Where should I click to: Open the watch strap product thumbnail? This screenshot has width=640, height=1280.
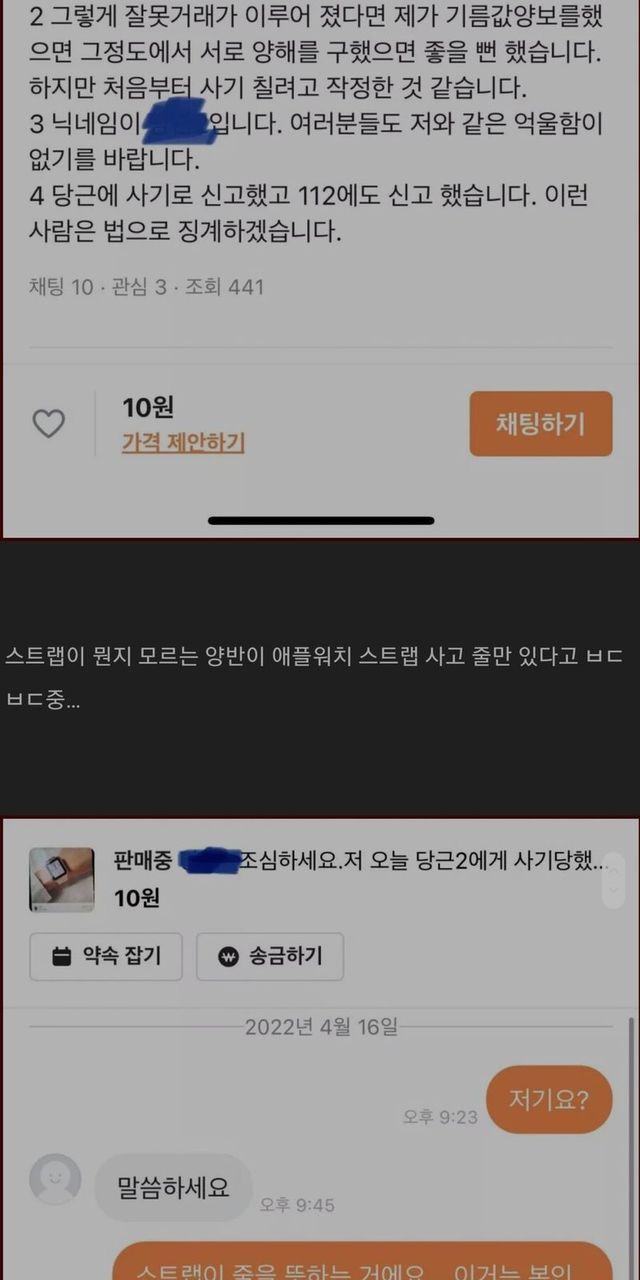click(62, 880)
